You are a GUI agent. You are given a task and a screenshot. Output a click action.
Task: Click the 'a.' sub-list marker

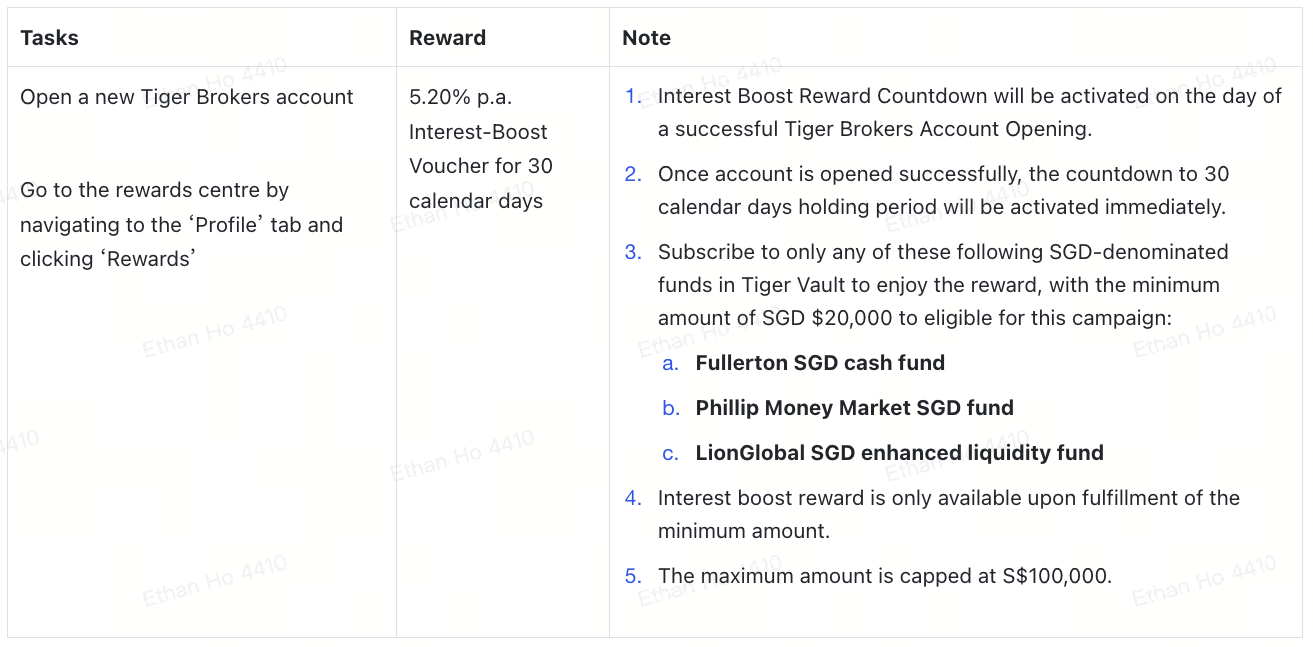point(670,363)
